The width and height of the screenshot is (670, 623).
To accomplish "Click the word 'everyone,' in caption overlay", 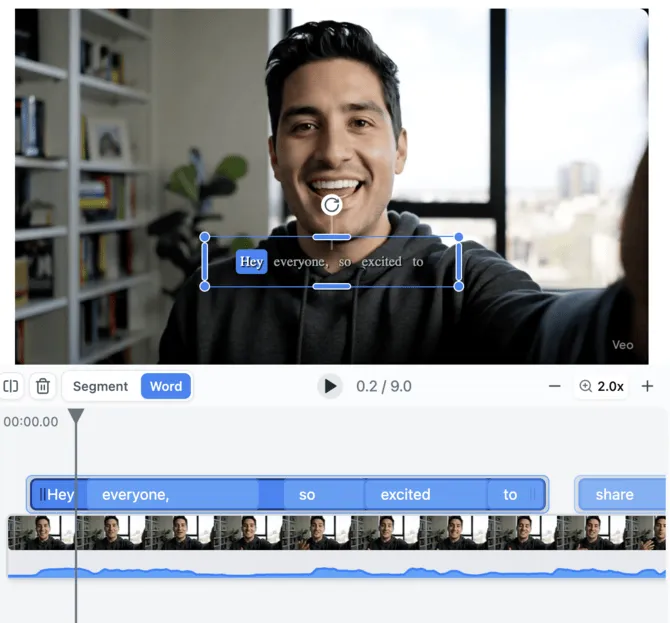I will coord(301,262).
